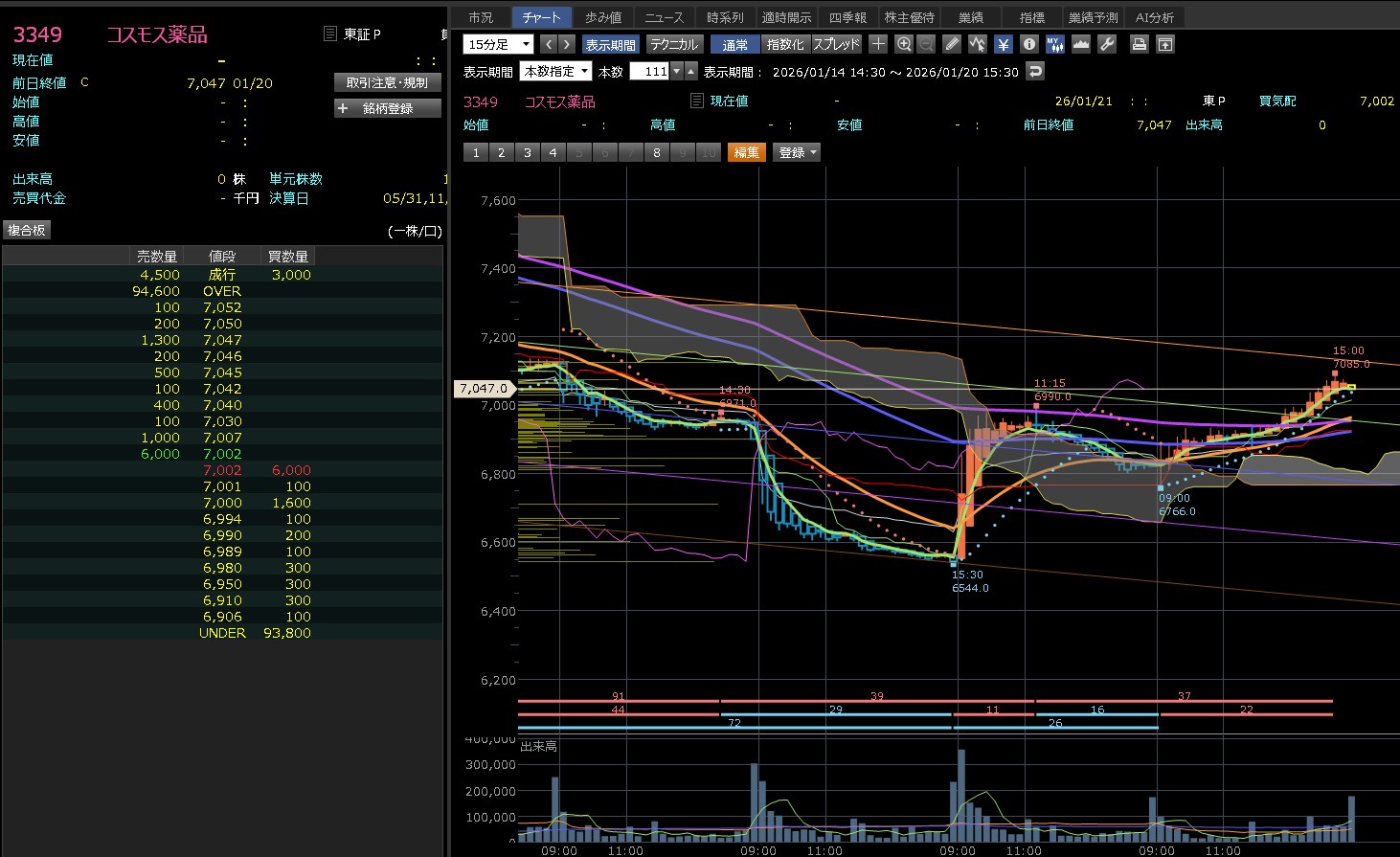Select the pencil drawing tool icon
Viewport: 1400px width, 857px height.
951,44
